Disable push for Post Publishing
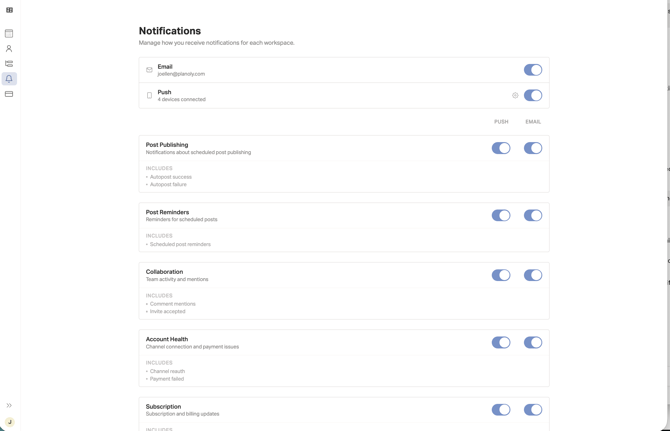 (x=501, y=148)
